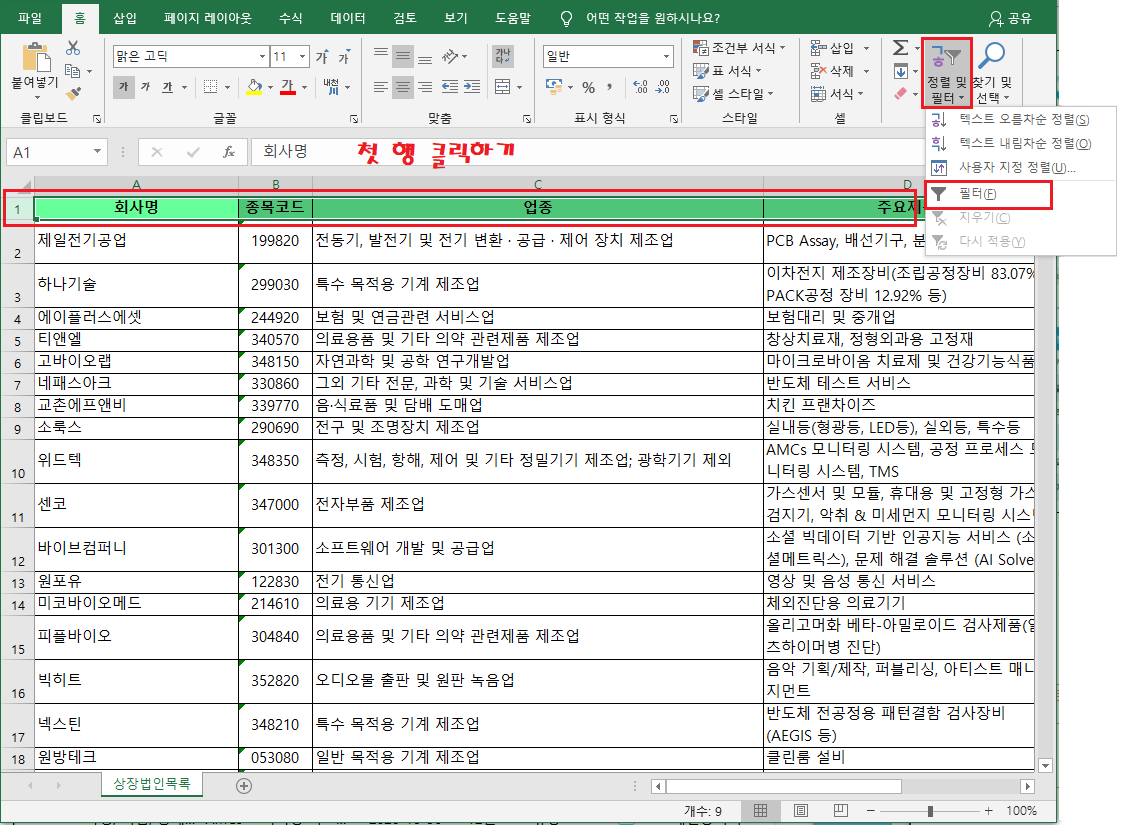Screen dimensions: 1123x825
Task: Click the Merge and Center icon
Action: point(503,87)
